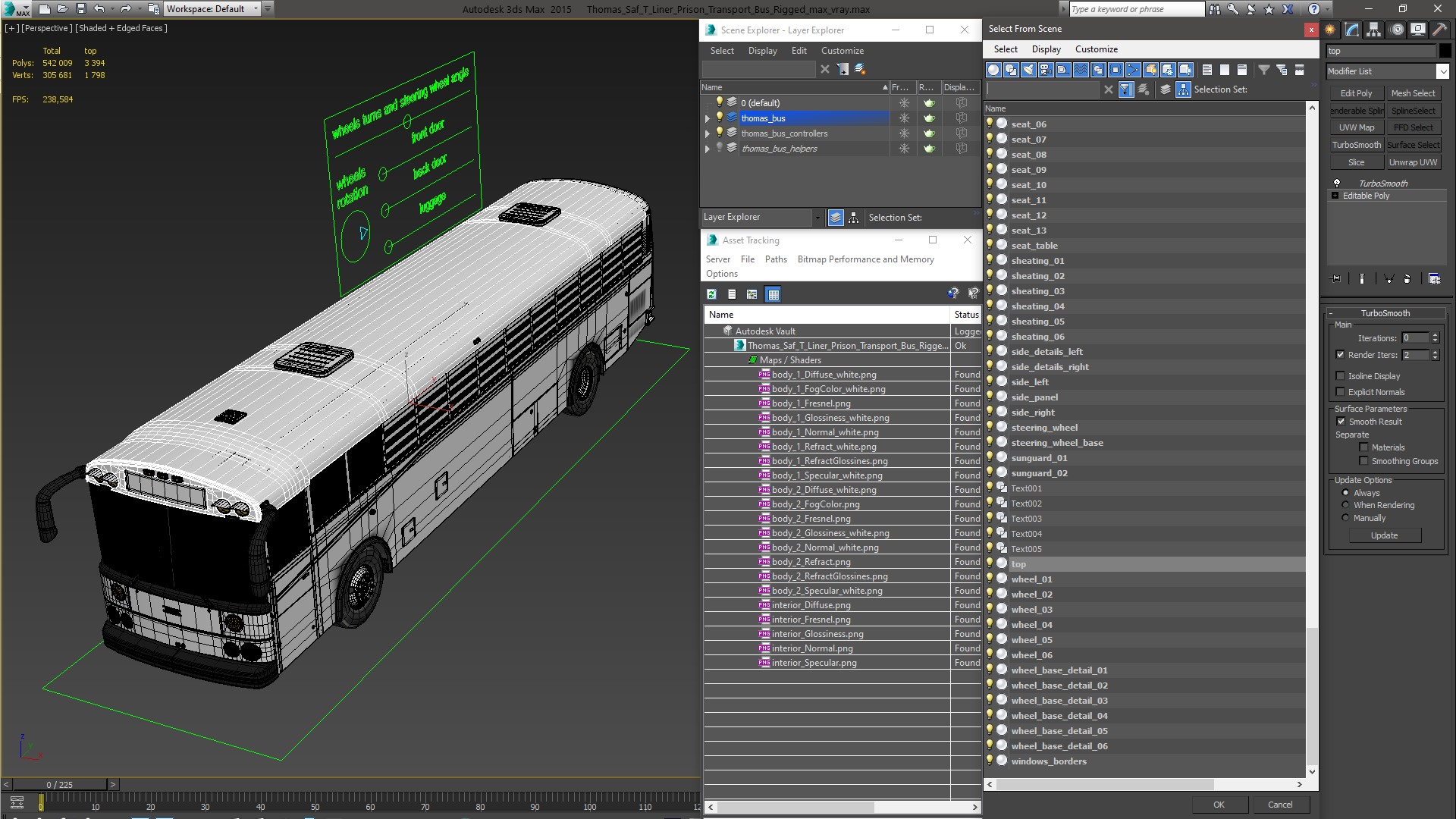Save the scene with the floppy disk icon

point(81,9)
